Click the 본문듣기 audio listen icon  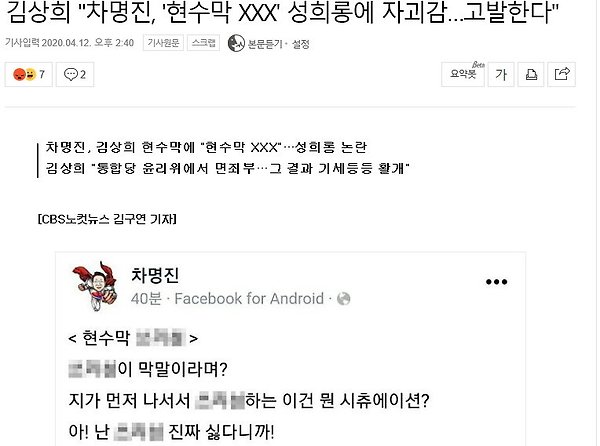coord(236,43)
